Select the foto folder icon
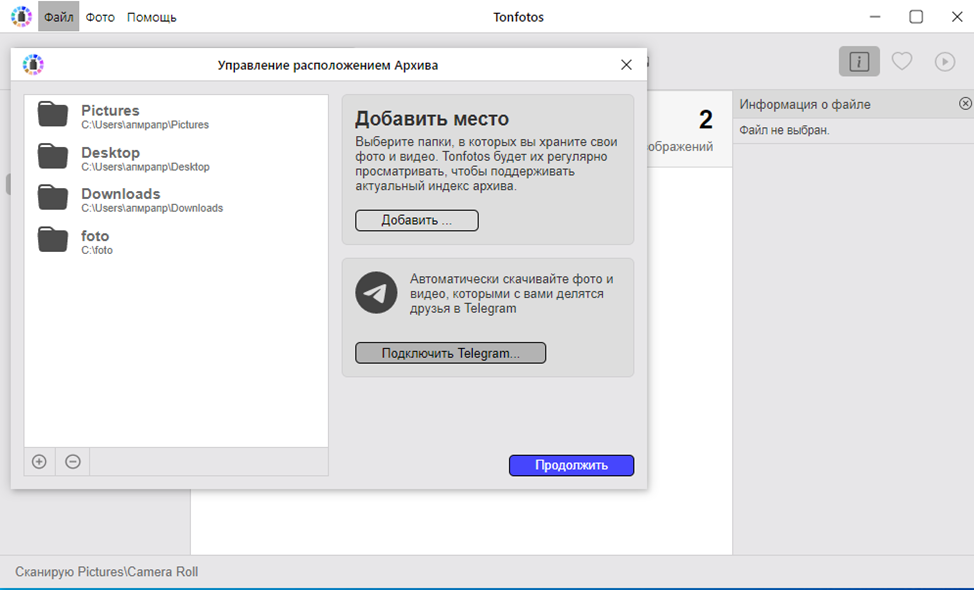Screen dimensions: 974x590 click(53, 240)
